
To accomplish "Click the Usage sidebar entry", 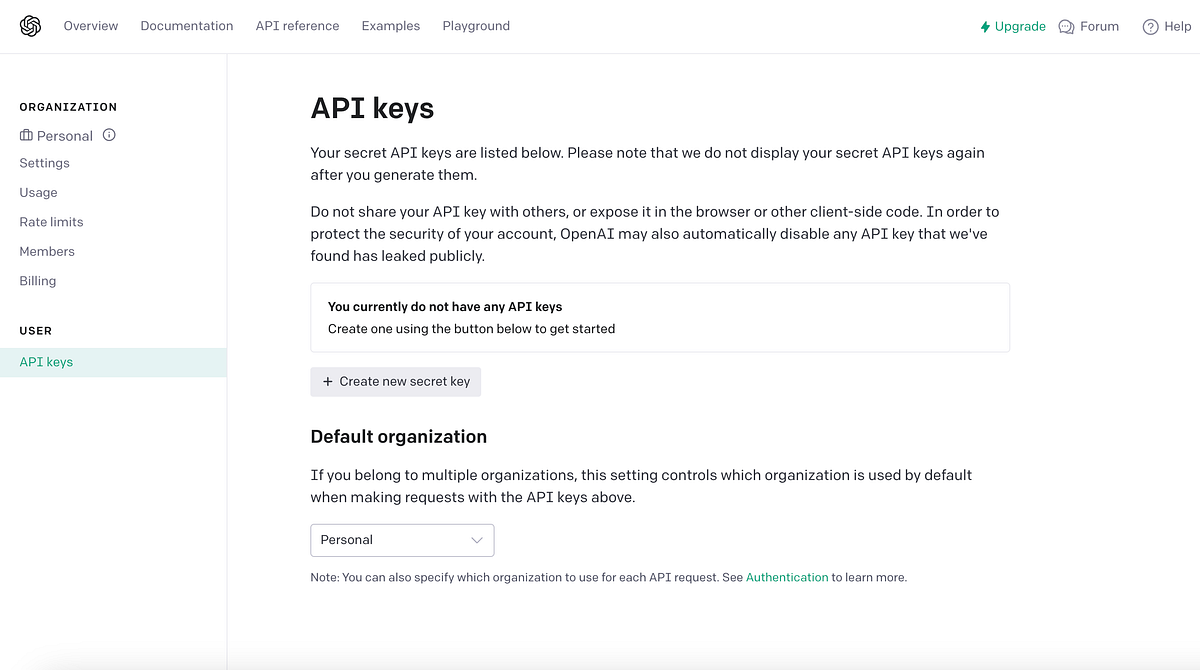I will point(38,192).
